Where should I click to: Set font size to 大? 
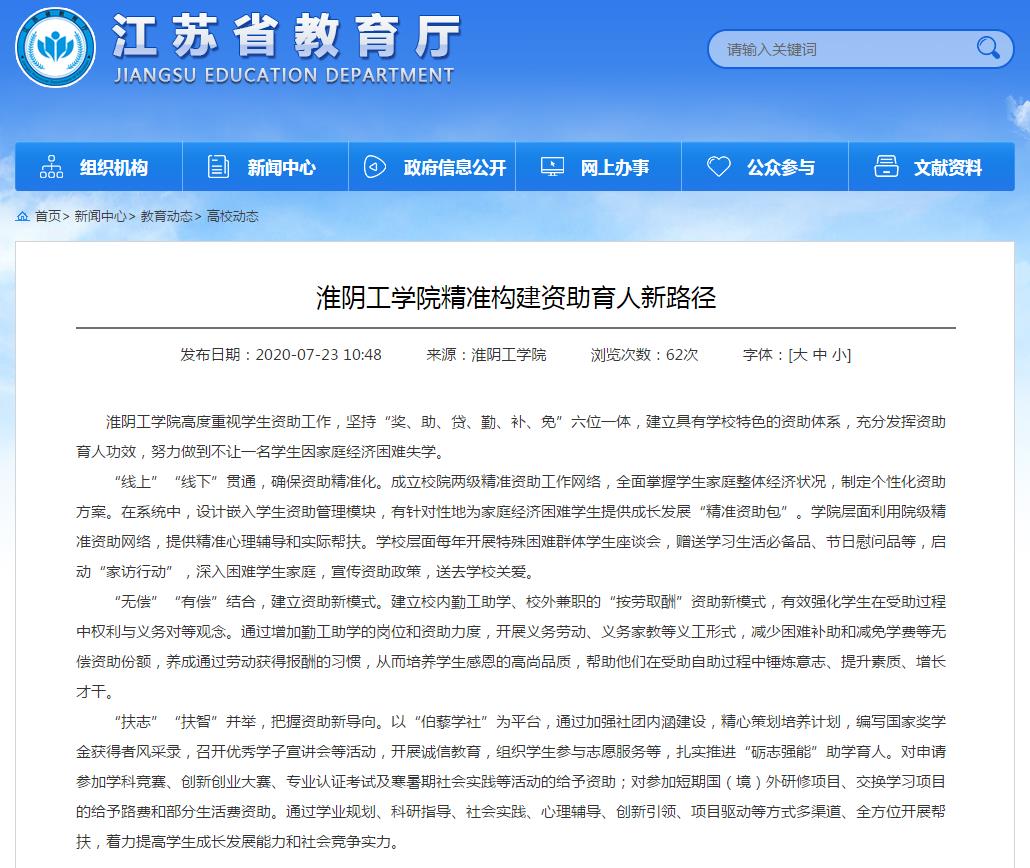pyautogui.click(x=800, y=355)
